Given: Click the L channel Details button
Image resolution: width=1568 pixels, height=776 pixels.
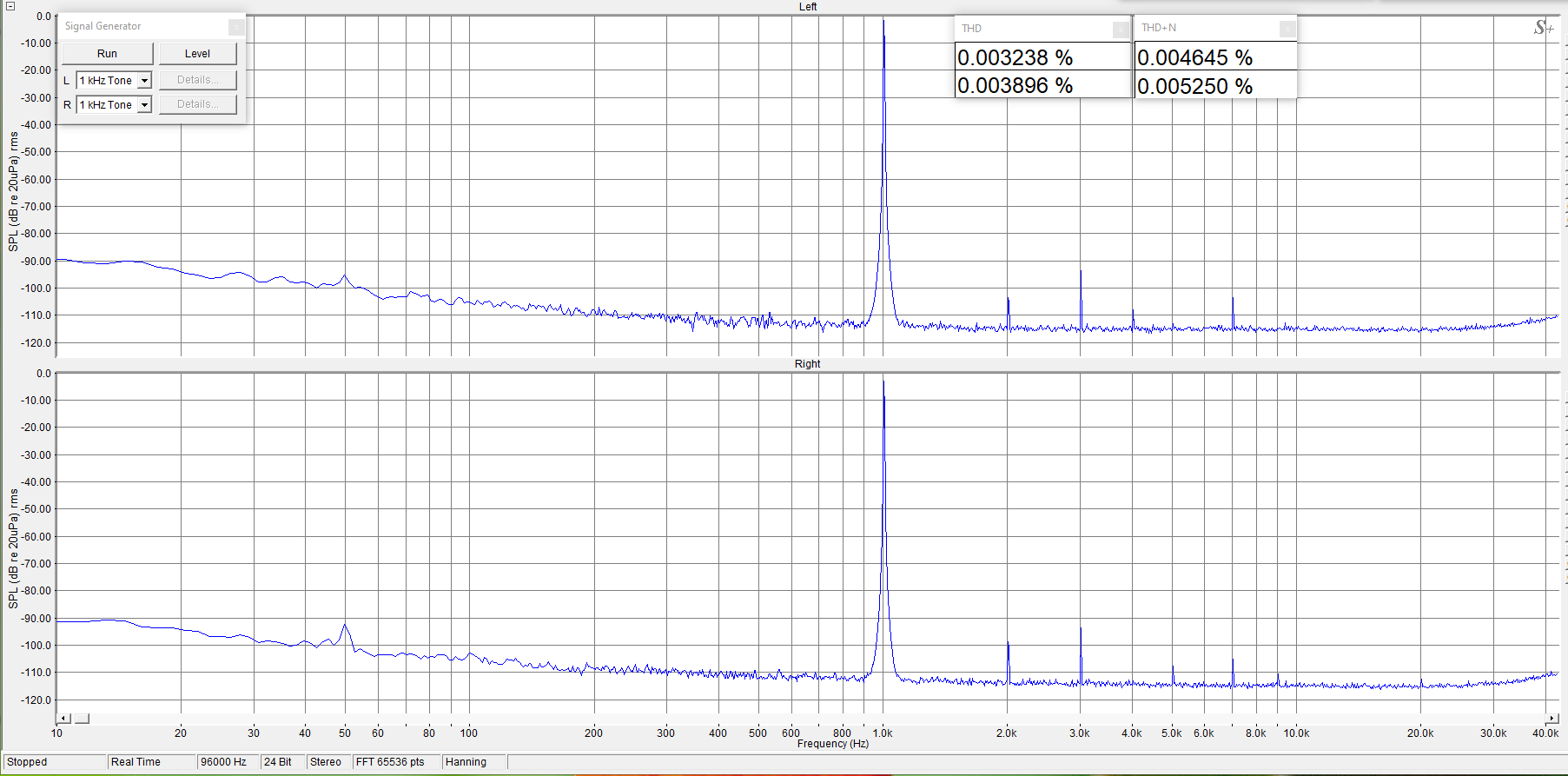Looking at the screenshot, I should tap(197, 80).
